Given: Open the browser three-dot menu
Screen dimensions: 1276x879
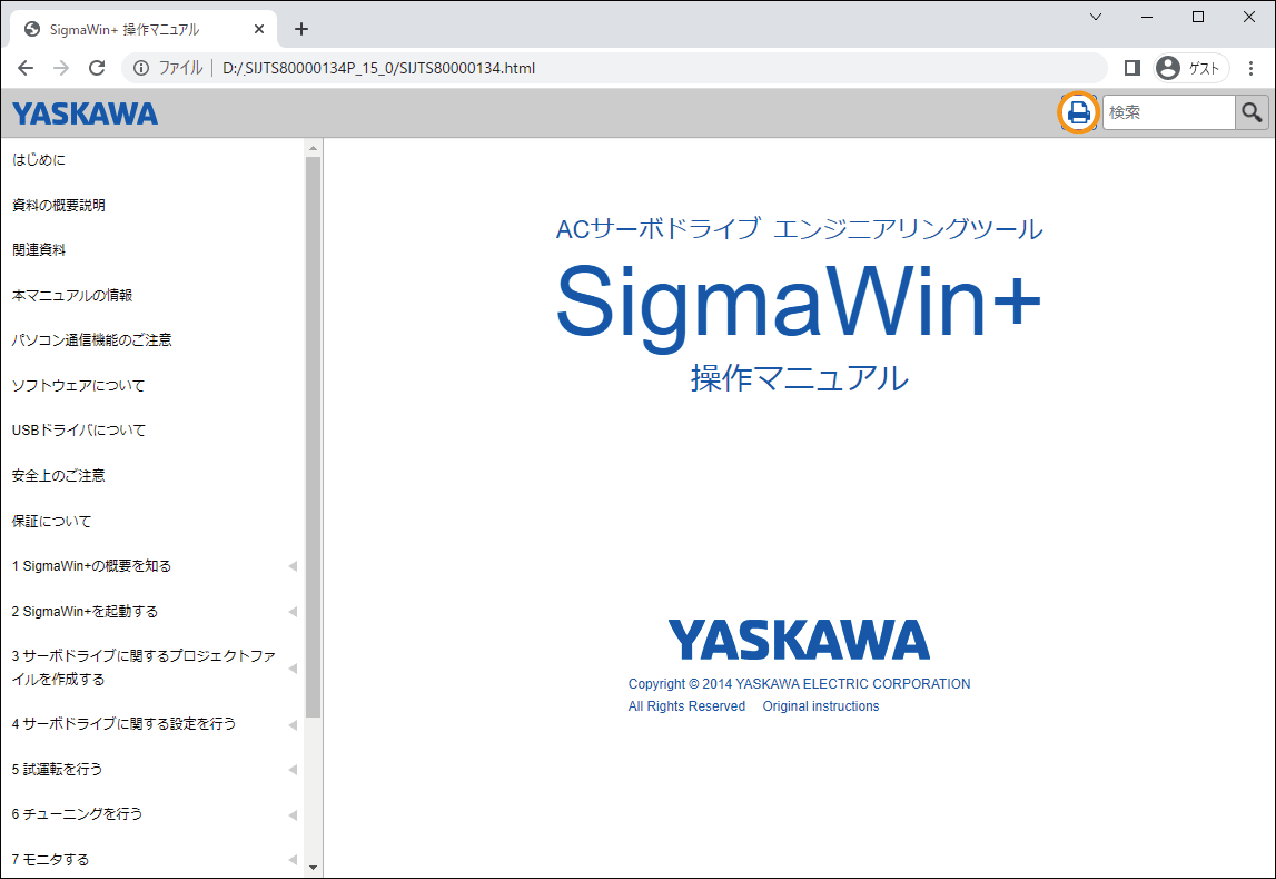Looking at the screenshot, I should (1250, 67).
